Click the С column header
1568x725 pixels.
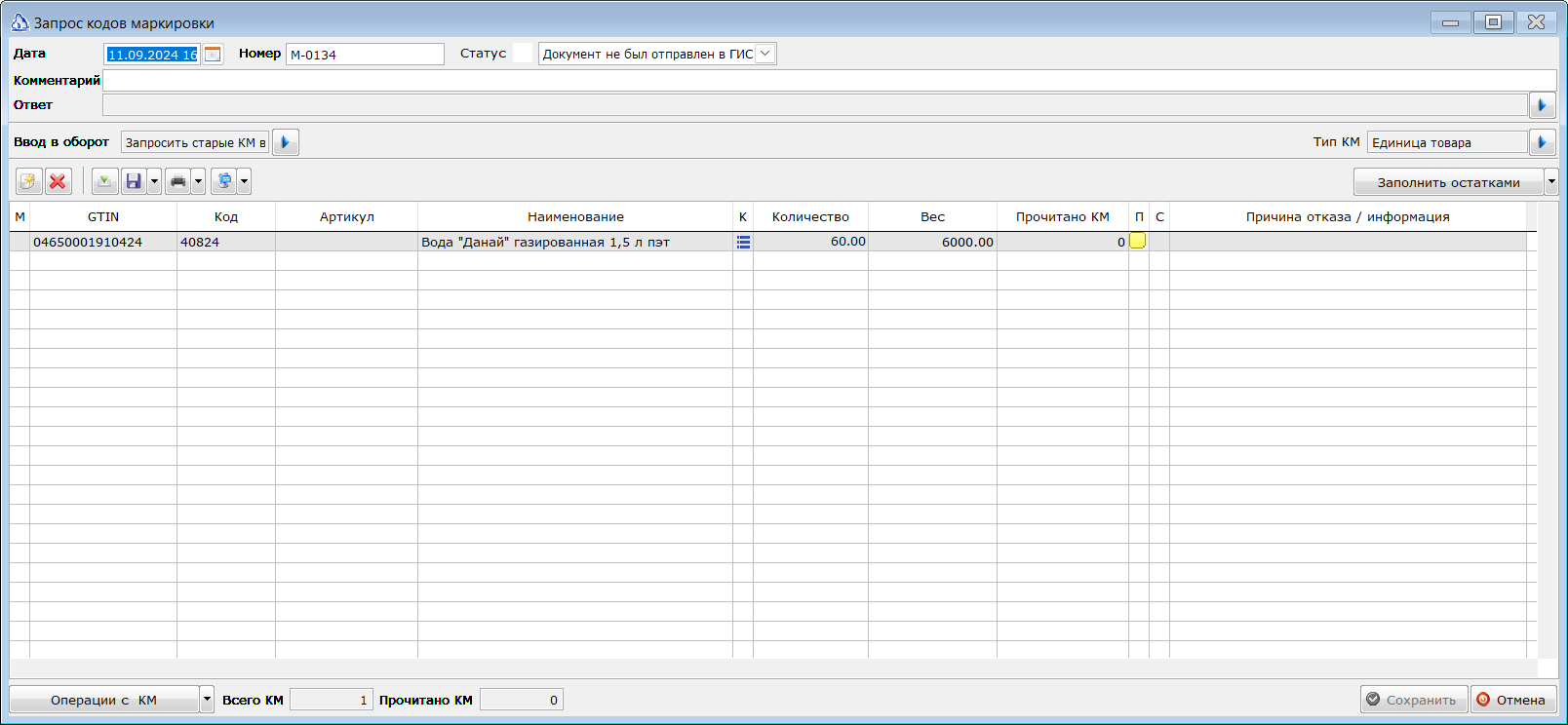(1159, 216)
